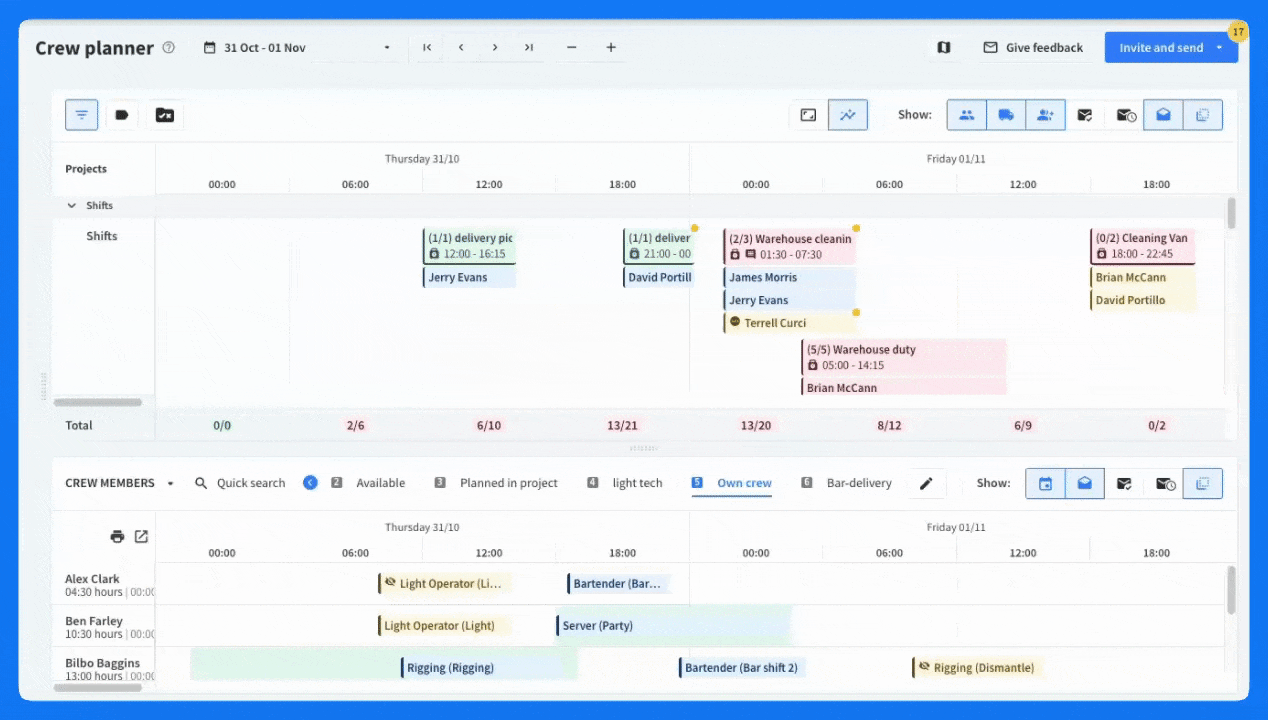This screenshot has height=720, width=1268.
Task: Toggle opened invitations in projects panel
Action: click(x=1164, y=115)
